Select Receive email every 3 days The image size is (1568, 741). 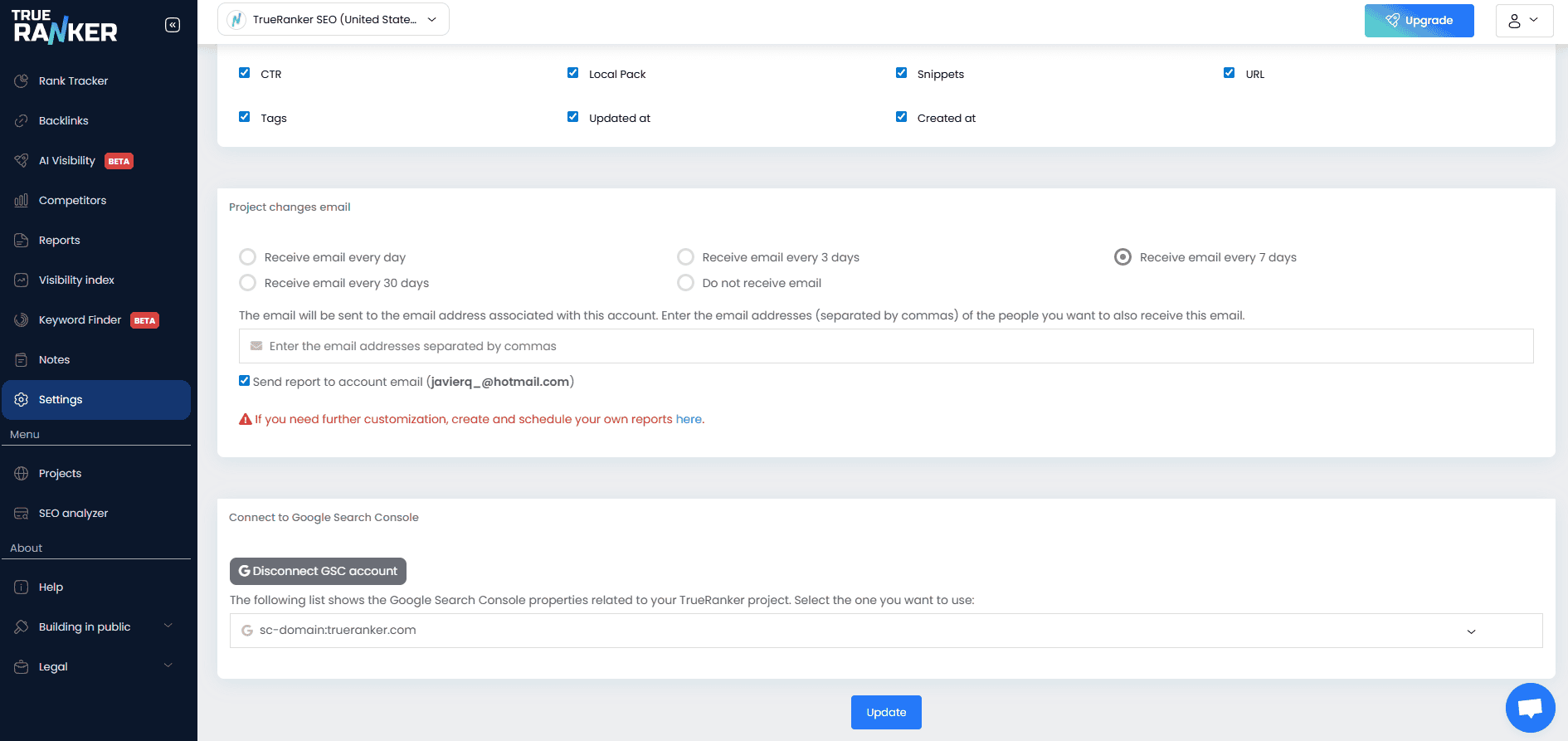(685, 257)
